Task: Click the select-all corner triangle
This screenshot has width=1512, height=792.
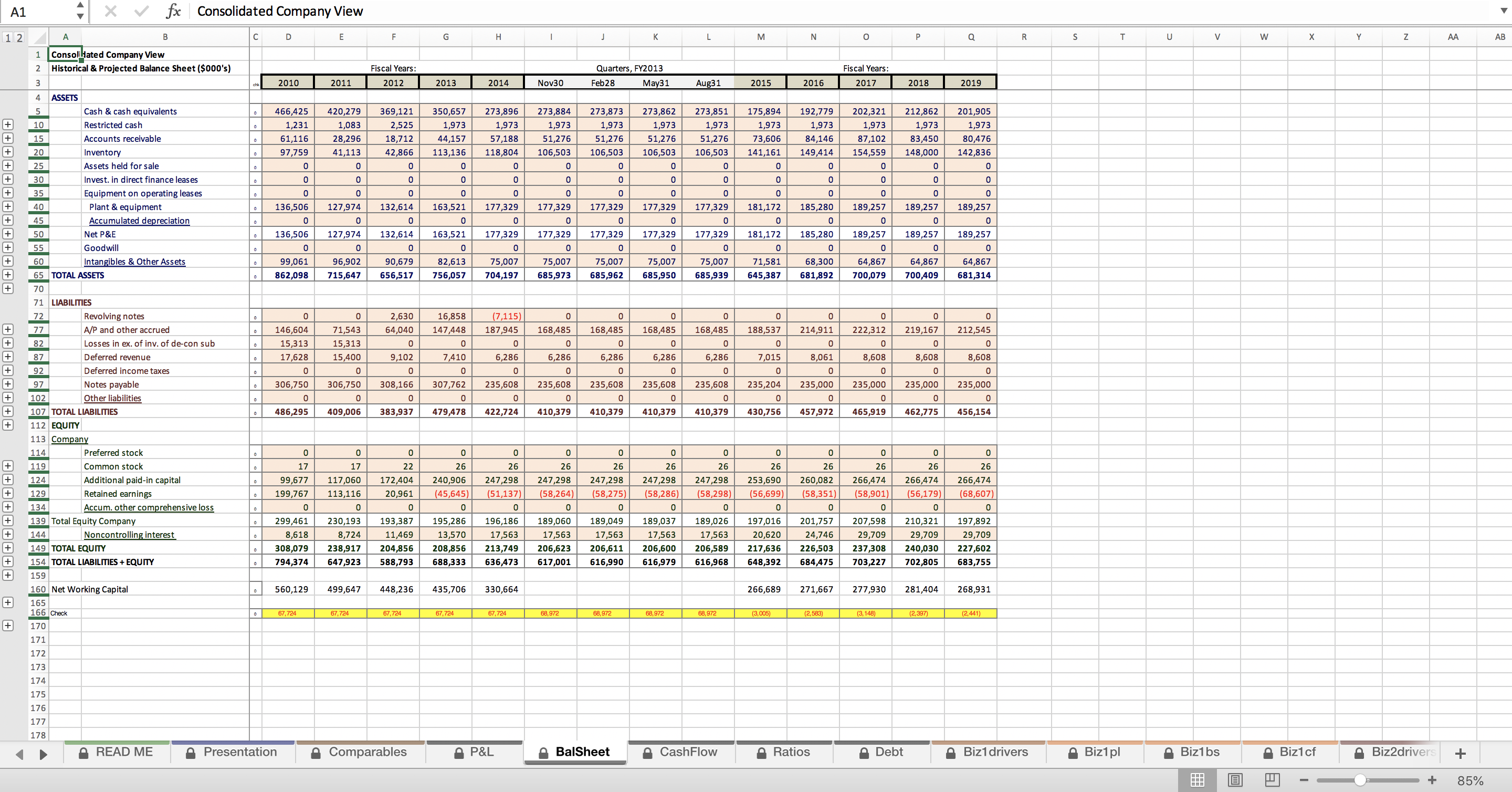Action: click(39, 38)
